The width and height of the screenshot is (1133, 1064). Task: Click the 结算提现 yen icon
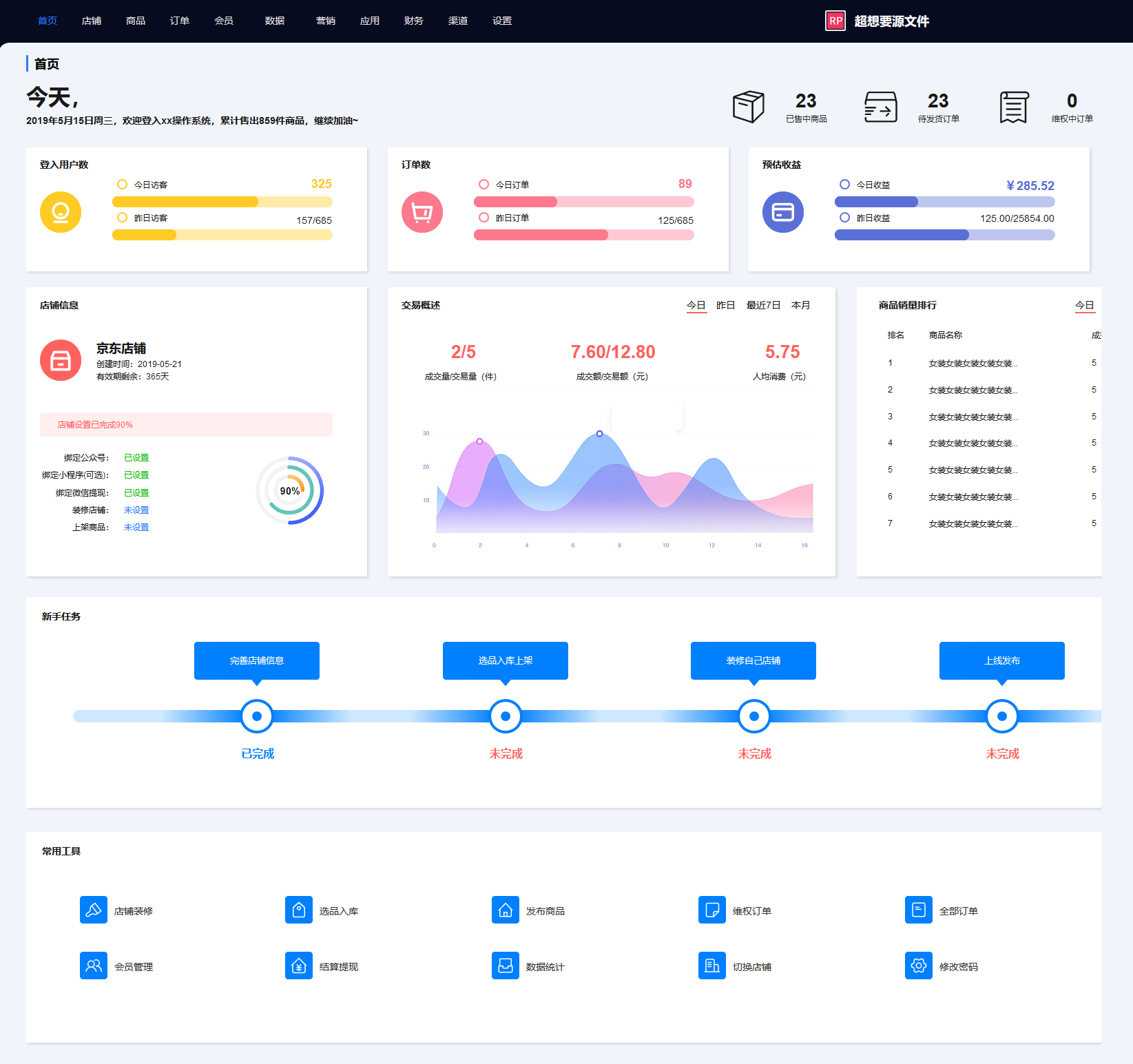coord(299,966)
